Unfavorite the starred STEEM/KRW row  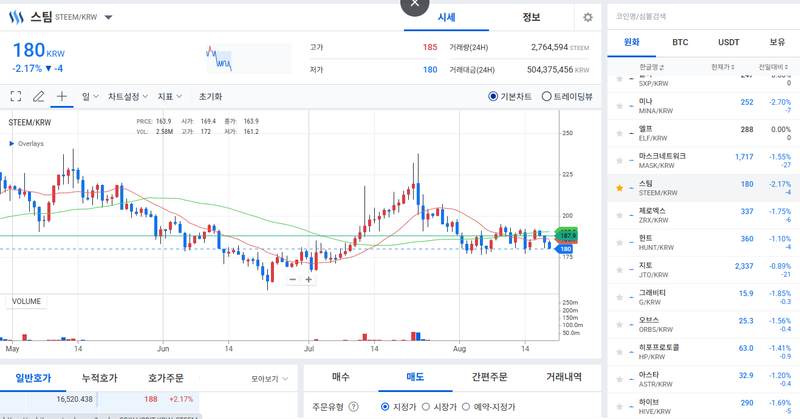coord(619,188)
